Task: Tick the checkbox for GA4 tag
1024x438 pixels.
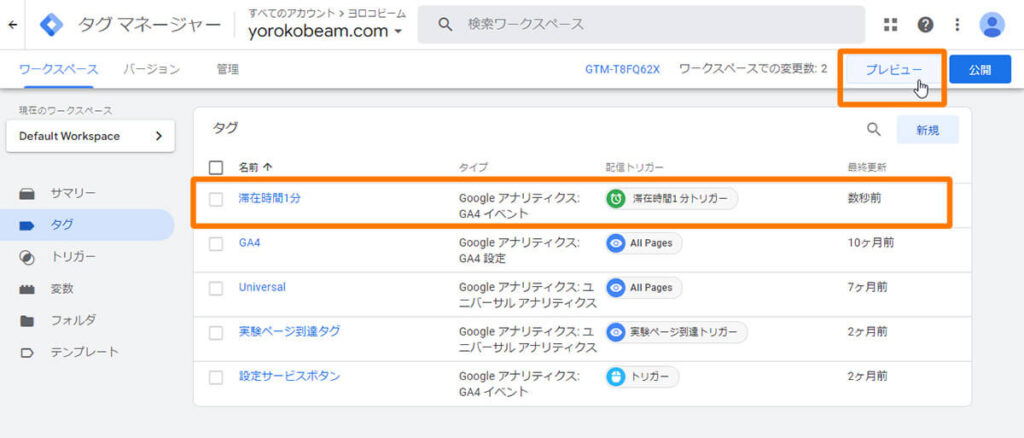Action: 216,243
